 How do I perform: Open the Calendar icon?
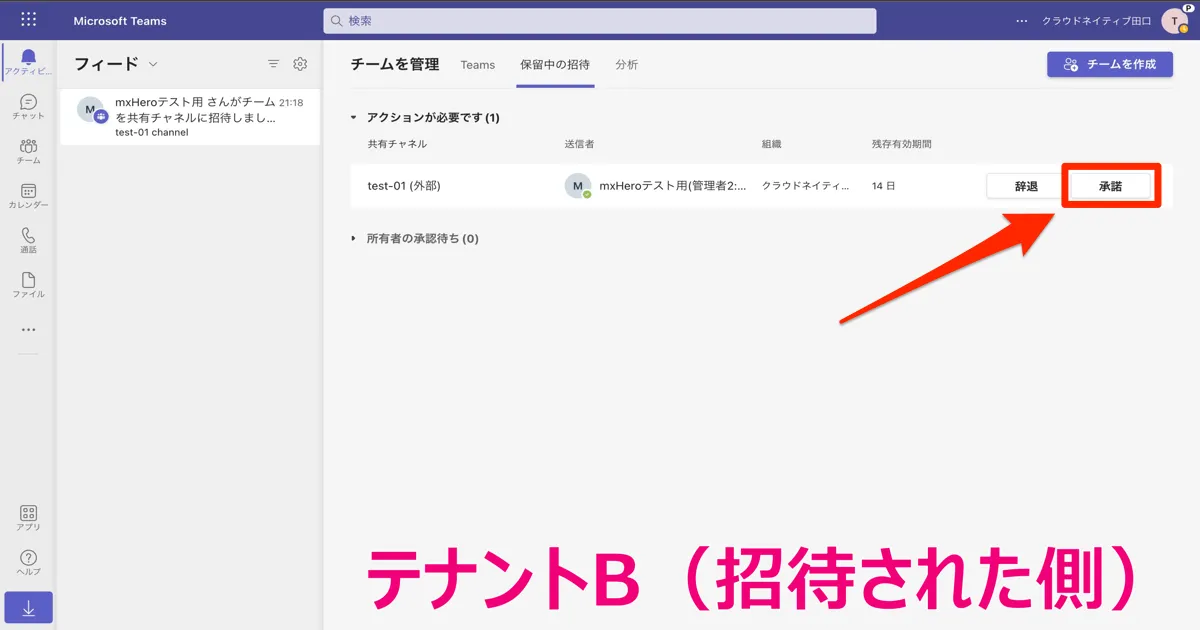28,192
